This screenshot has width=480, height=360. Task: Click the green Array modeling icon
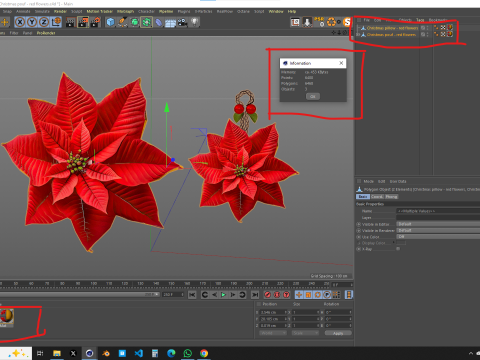point(146,22)
